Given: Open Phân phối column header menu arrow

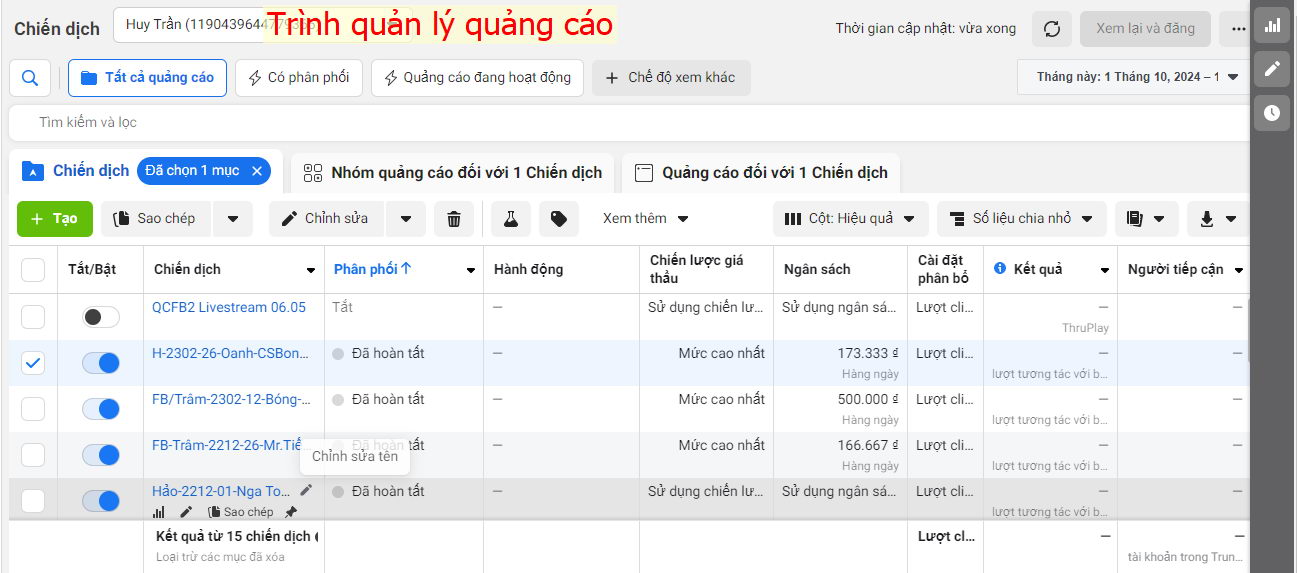Looking at the screenshot, I should pos(471,270).
